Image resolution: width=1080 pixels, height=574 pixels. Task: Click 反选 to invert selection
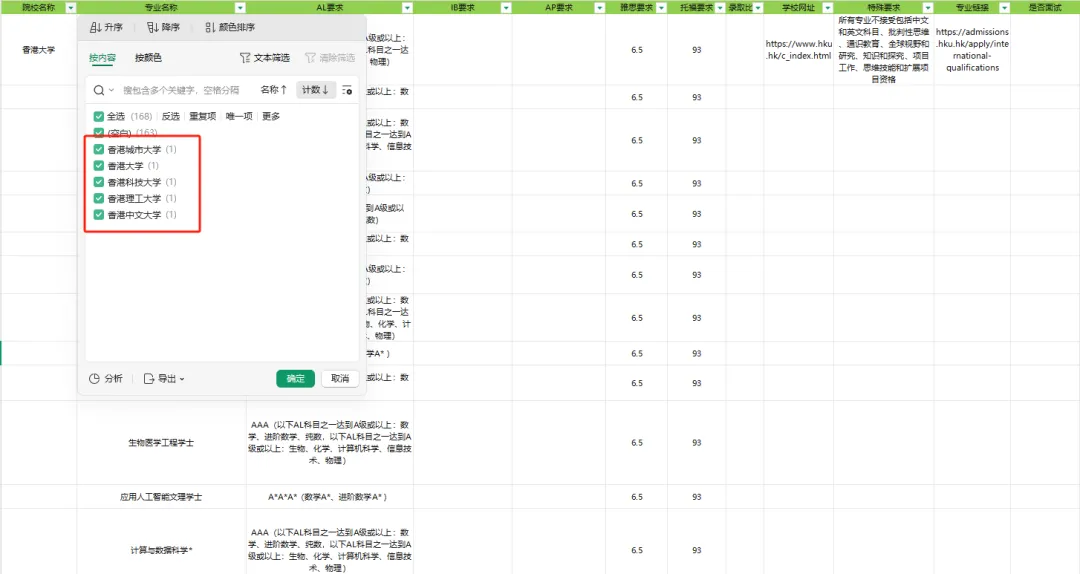170,116
